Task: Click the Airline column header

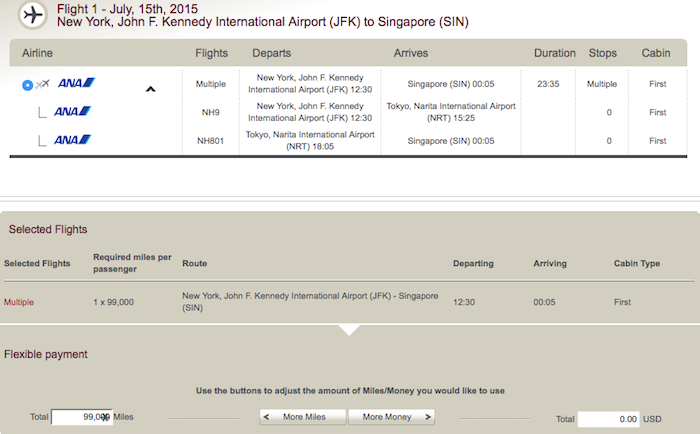Action: (x=38, y=53)
